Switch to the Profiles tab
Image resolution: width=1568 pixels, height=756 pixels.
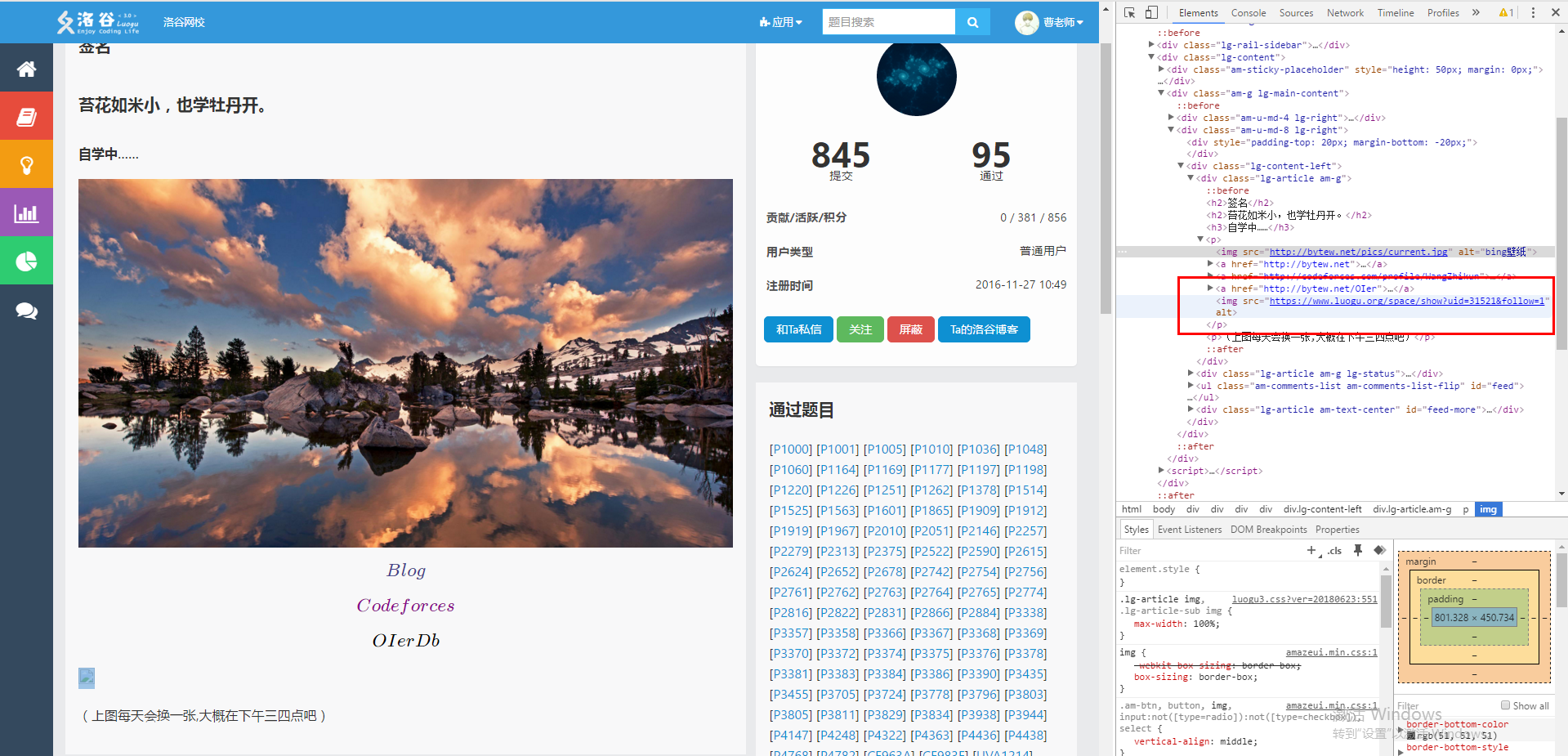(x=1443, y=13)
